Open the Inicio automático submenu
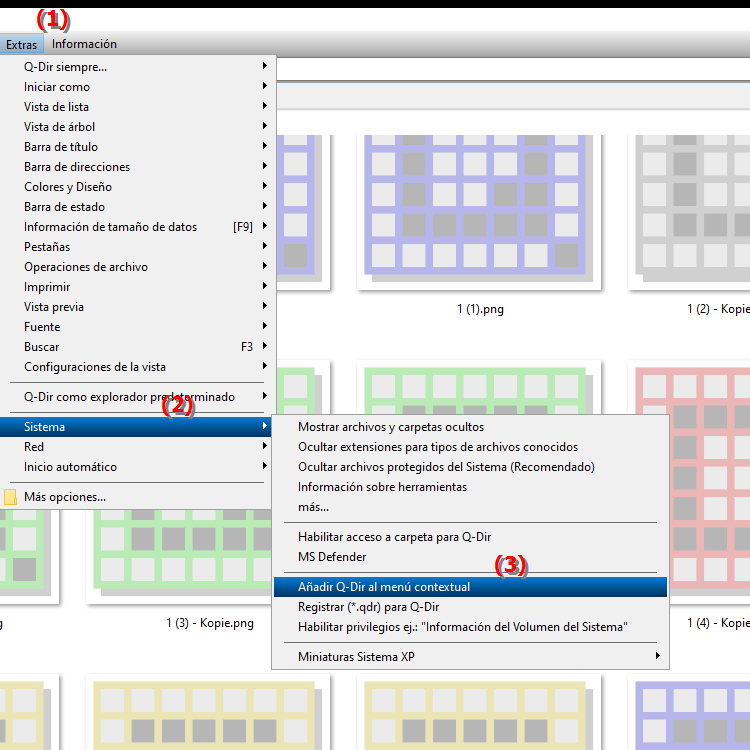 coord(136,467)
